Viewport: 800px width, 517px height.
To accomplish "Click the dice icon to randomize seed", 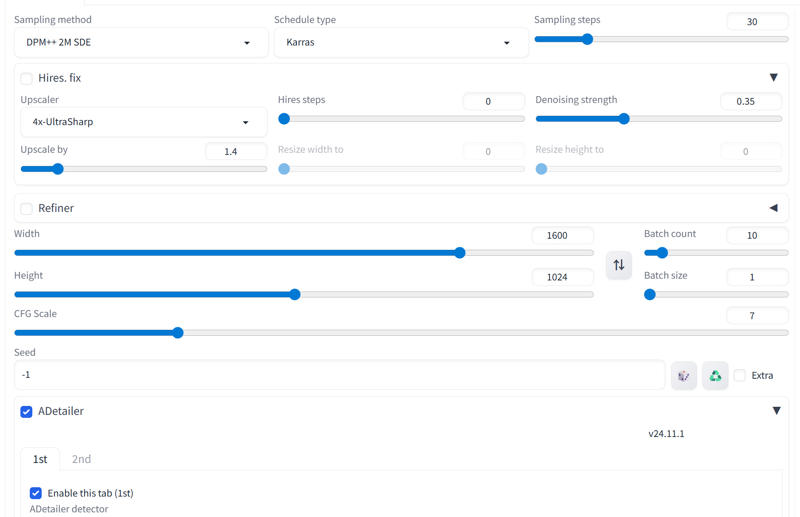I will coord(684,376).
